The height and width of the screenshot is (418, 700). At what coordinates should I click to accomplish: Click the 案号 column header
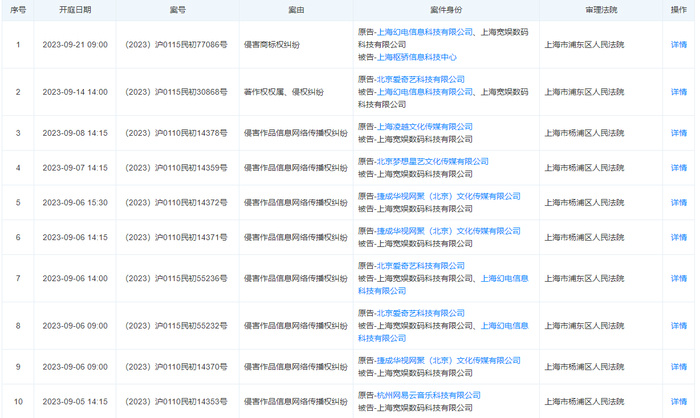click(x=177, y=10)
